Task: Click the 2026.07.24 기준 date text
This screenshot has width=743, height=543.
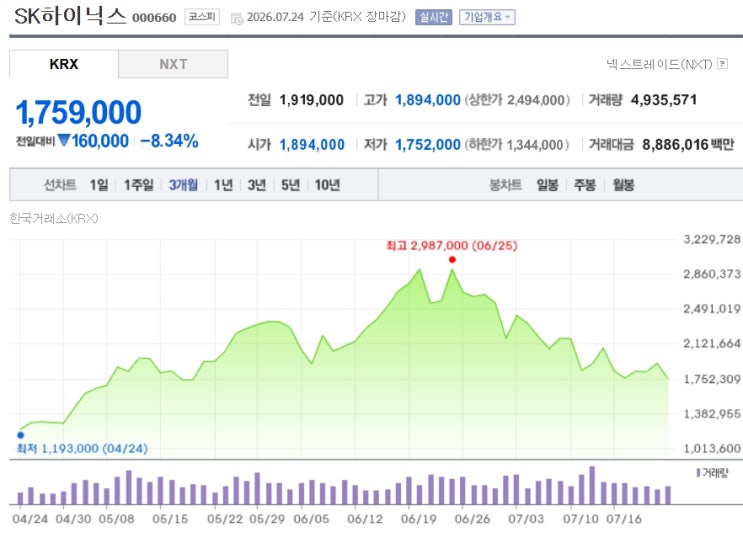Action: coord(290,17)
